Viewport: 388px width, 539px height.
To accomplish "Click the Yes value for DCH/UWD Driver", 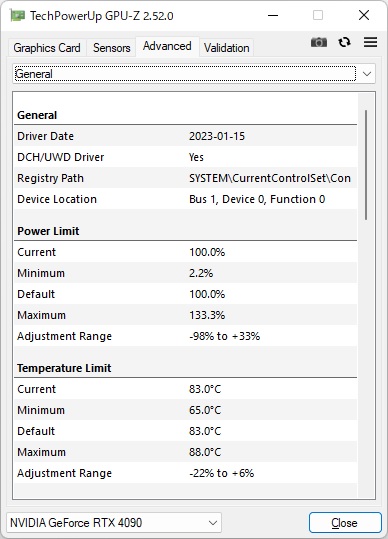I will [x=196, y=157].
